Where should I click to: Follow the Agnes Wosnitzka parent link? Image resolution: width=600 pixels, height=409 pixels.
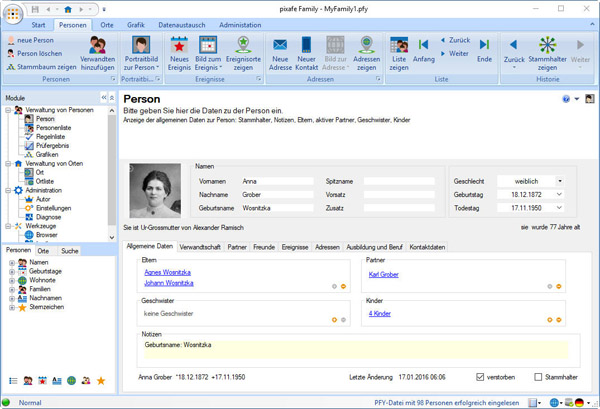coord(166,272)
